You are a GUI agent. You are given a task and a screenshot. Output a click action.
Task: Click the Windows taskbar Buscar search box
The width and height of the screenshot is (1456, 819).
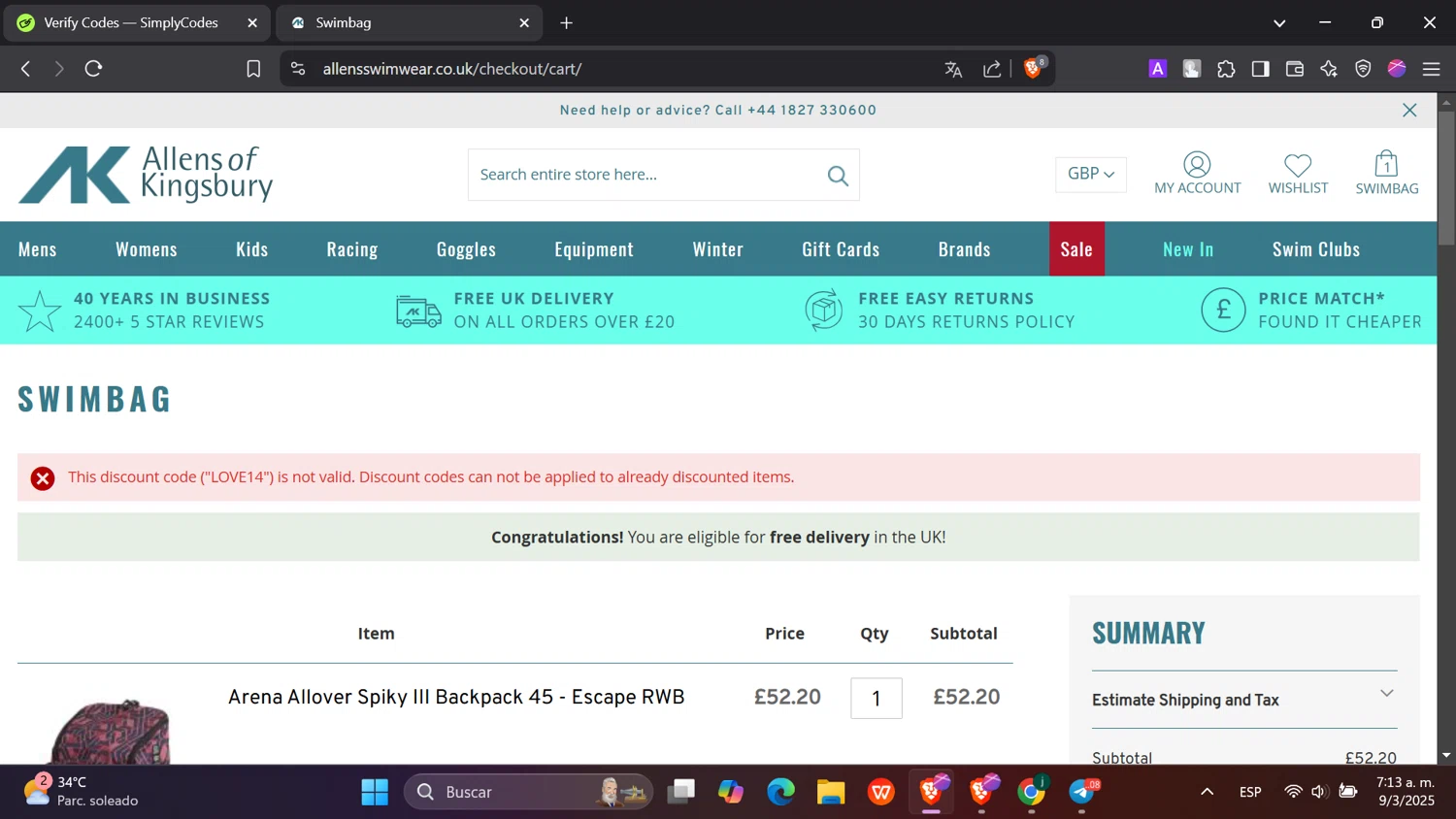coord(528,792)
